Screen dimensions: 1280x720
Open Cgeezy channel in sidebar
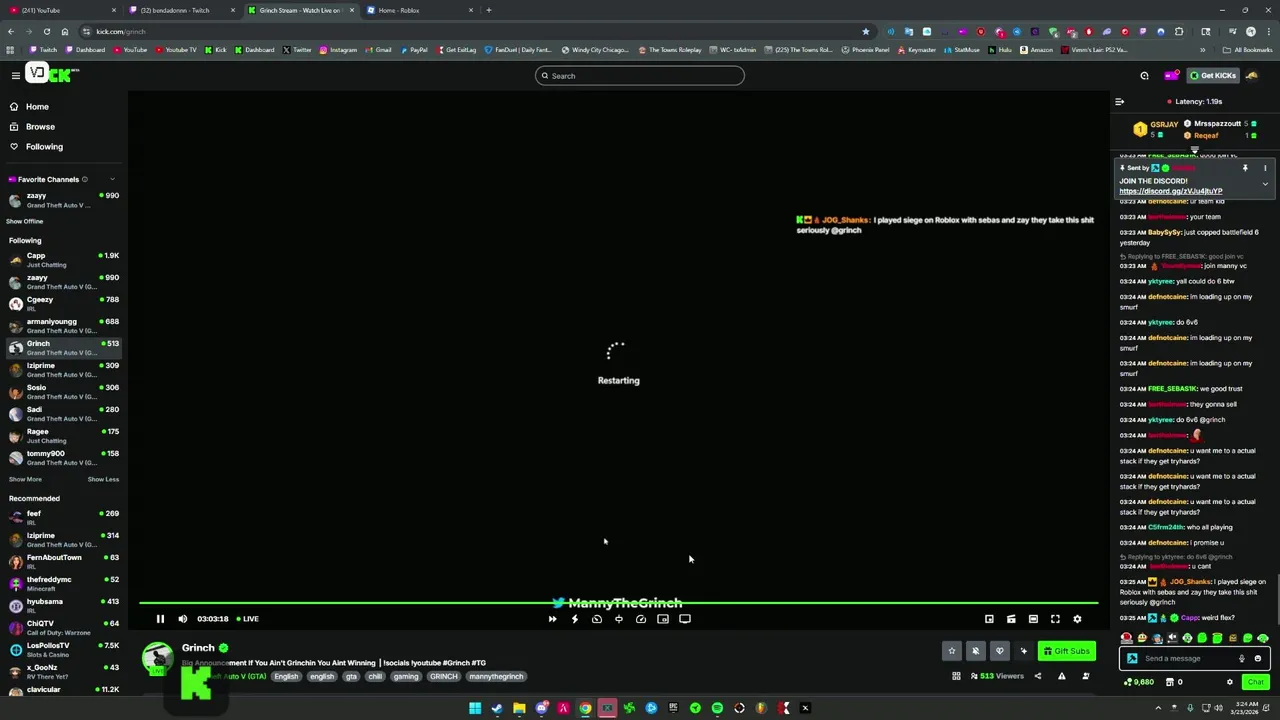64,304
